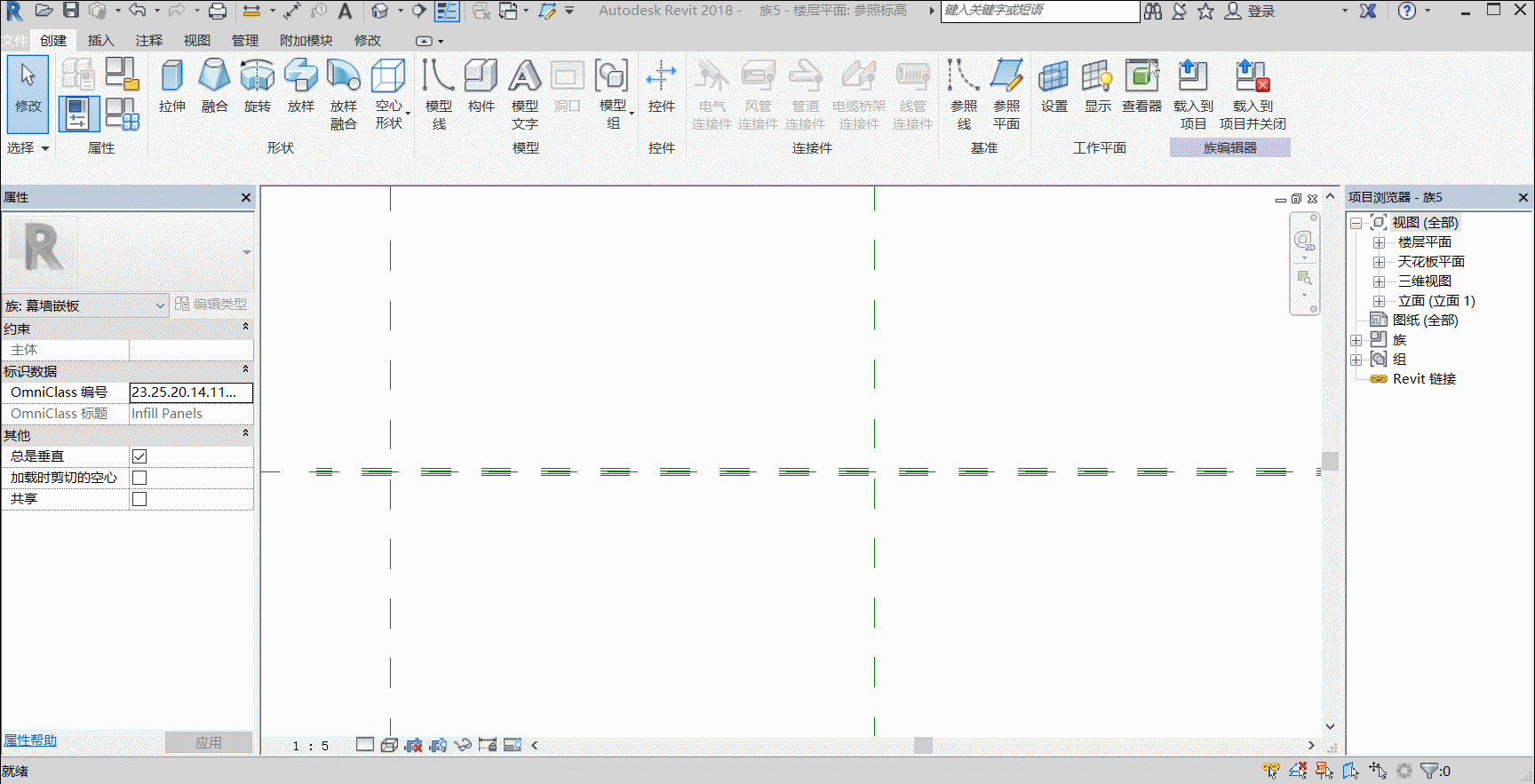Click the 构件 (Component) tool

[481, 85]
